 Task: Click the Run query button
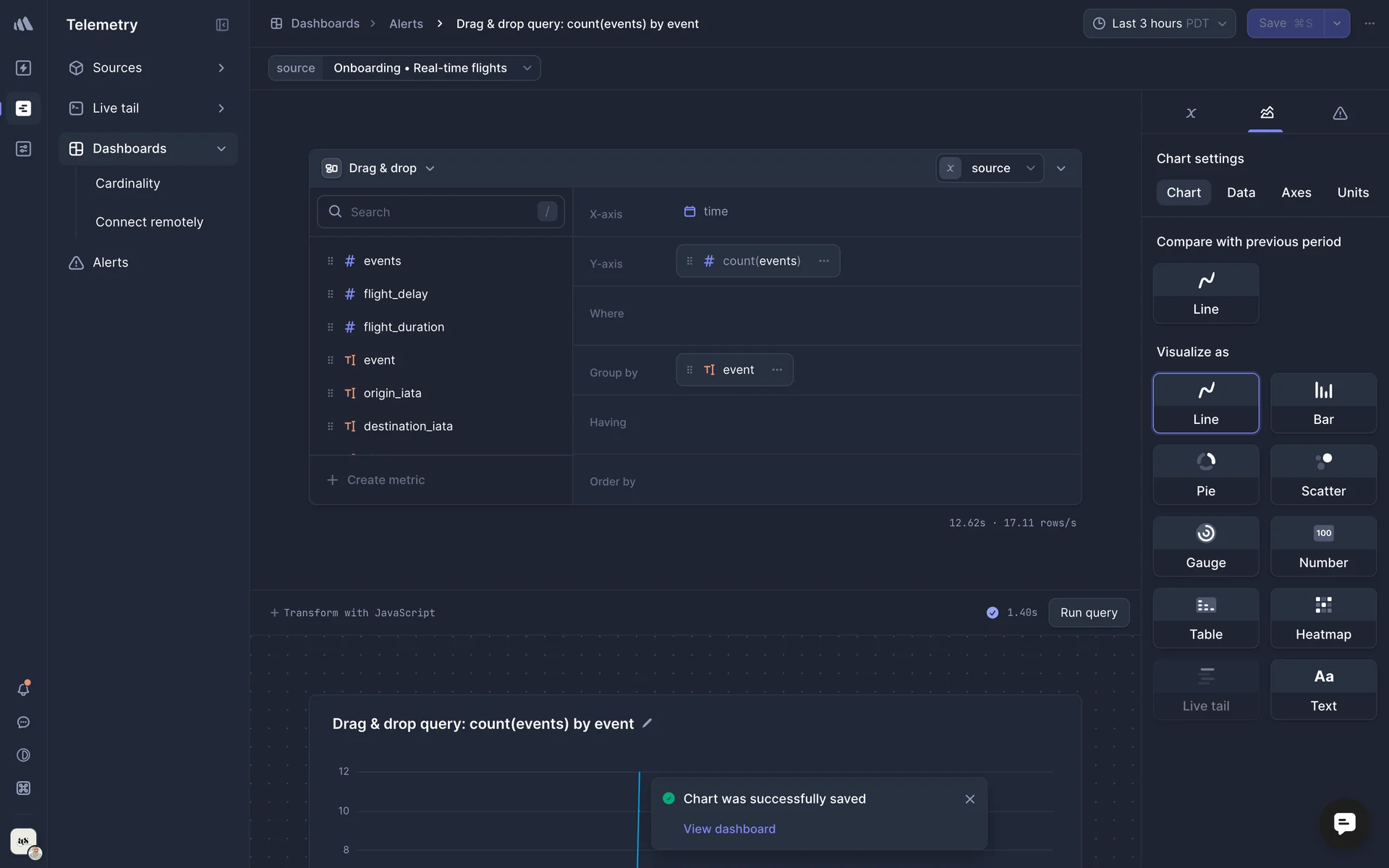point(1088,613)
